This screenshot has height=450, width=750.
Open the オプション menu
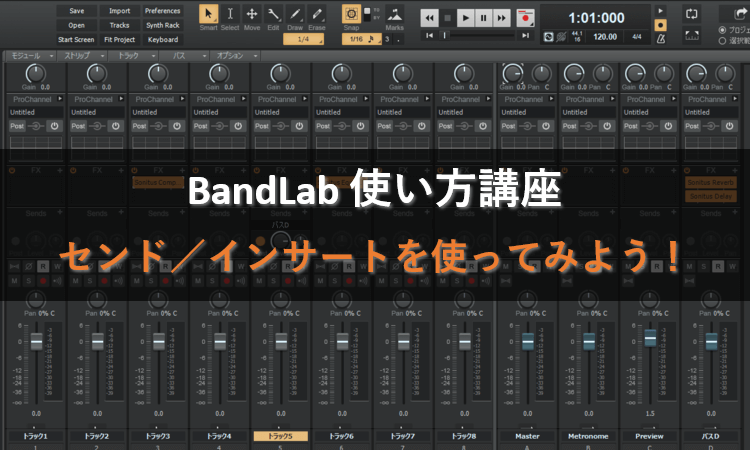pos(236,56)
